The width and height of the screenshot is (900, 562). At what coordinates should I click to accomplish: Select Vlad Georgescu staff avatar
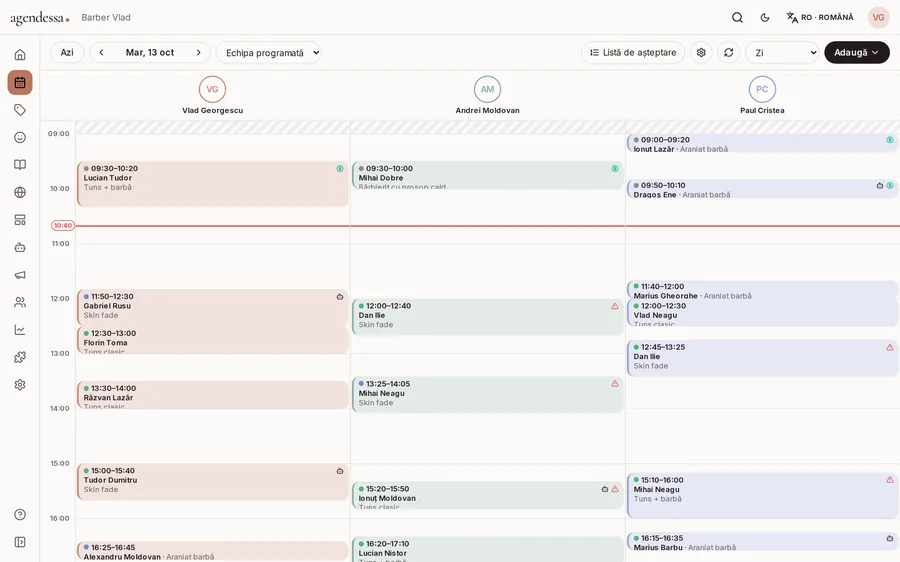pos(212,90)
